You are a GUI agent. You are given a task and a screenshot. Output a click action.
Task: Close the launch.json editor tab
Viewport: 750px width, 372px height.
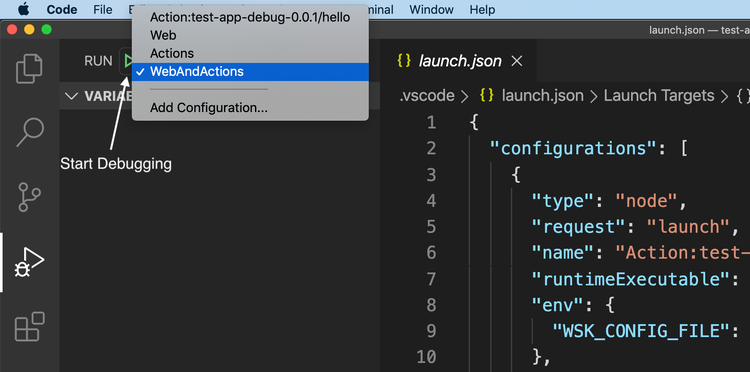tap(517, 61)
